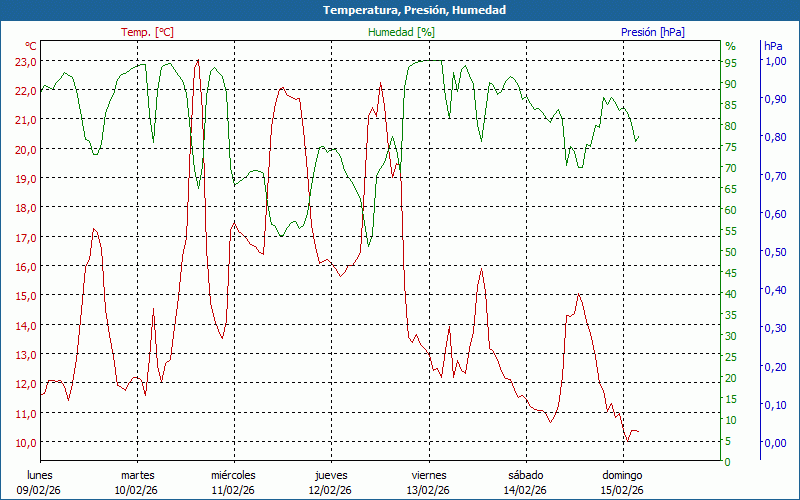Screen dimensions: 800x500
Task: Select the martes 10/02/26 date label
Action: 137,482
